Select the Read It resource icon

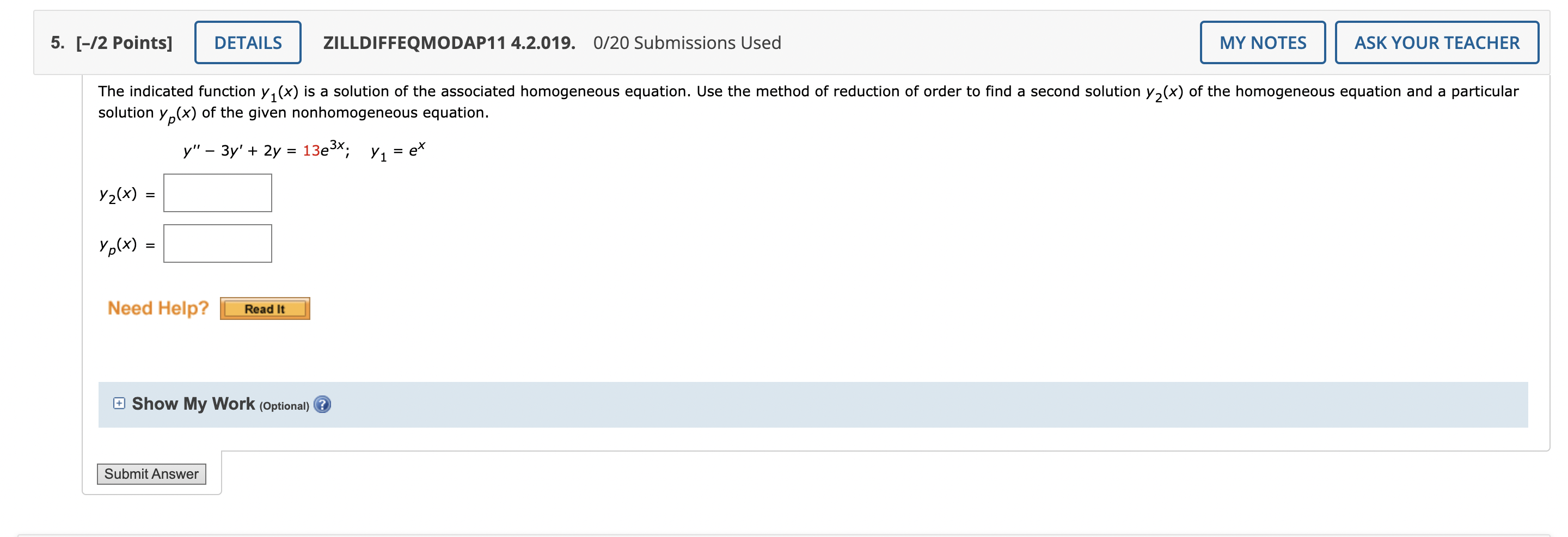(x=265, y=308)
